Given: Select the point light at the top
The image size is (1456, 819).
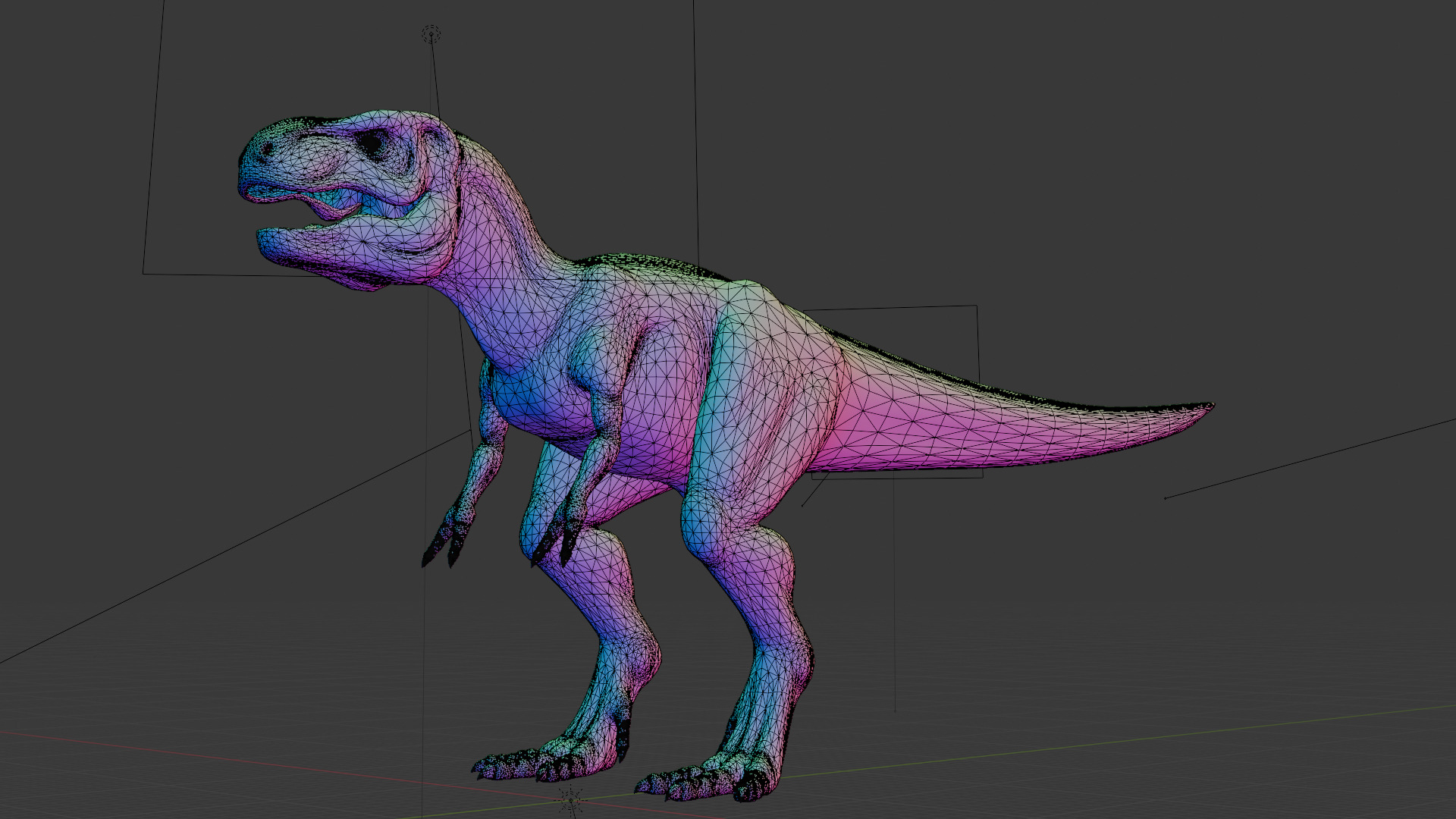Looking at the screenshot, I should [431, 34].
